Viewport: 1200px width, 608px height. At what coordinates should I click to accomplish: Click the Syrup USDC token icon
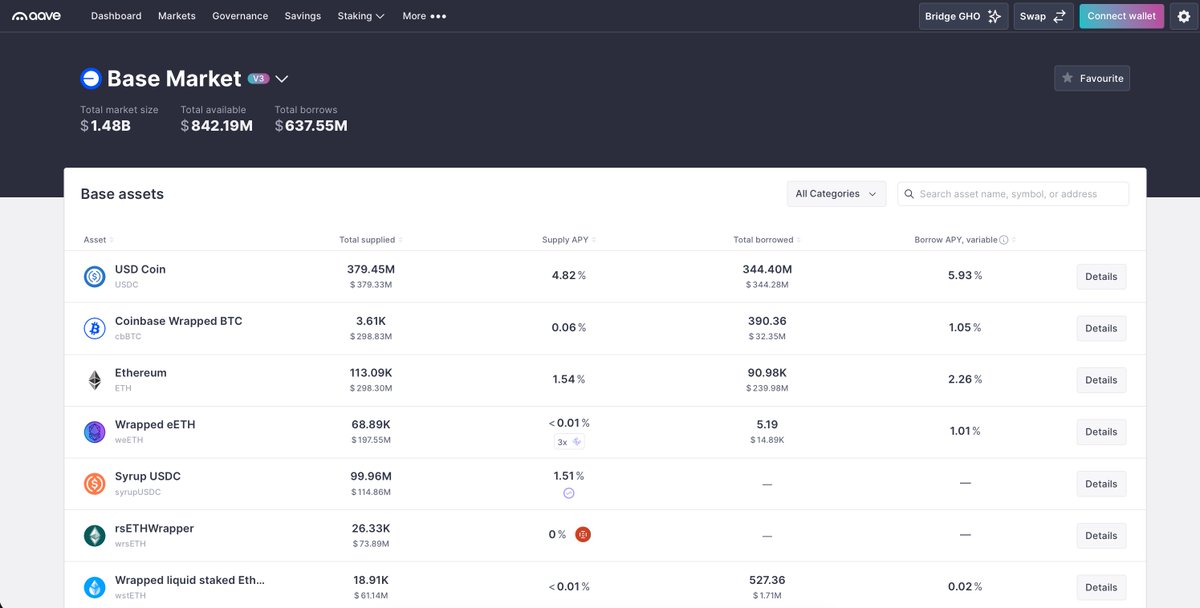pos(94,484)
